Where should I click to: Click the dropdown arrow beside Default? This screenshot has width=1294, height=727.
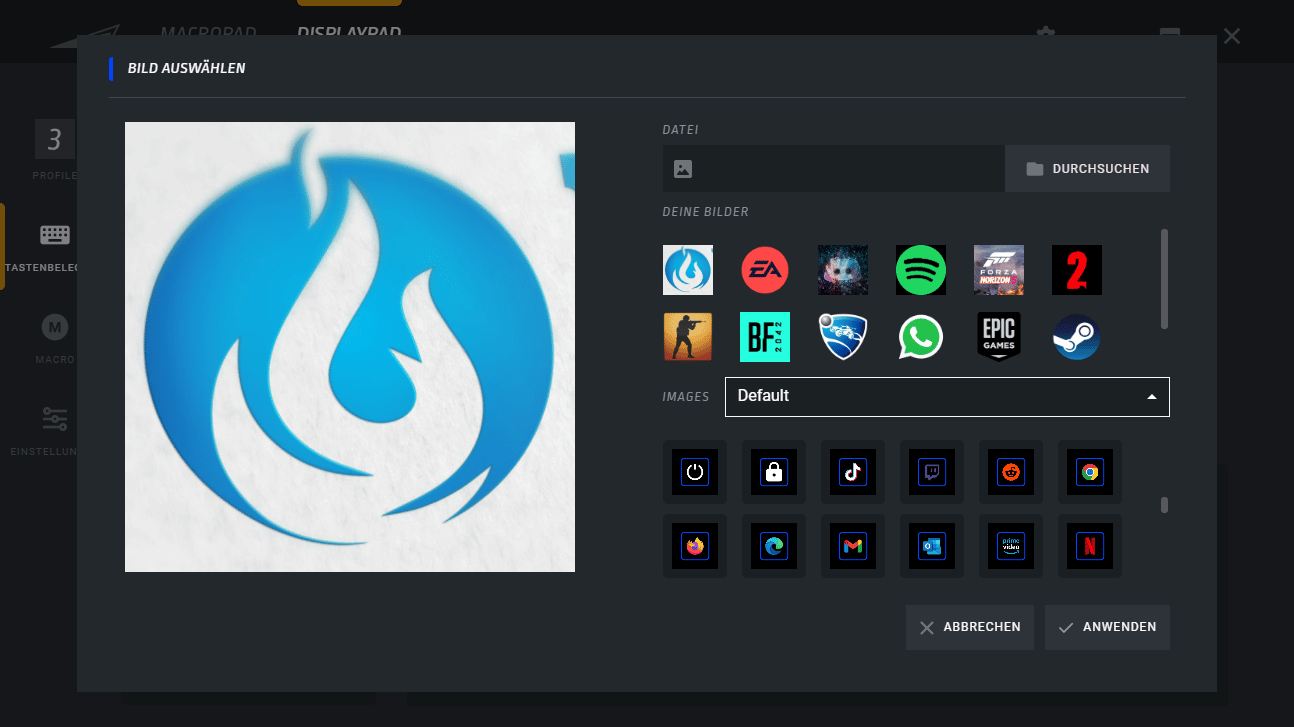(x=1152, y=397)
